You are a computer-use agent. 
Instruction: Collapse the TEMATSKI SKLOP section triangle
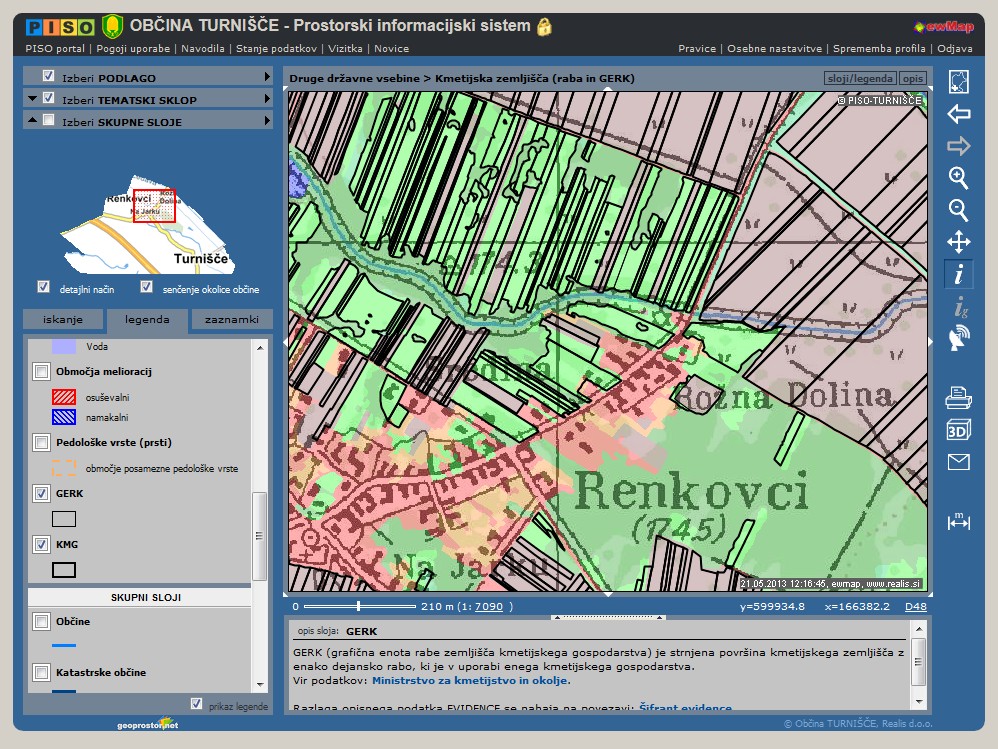click(x=33, y=99)
